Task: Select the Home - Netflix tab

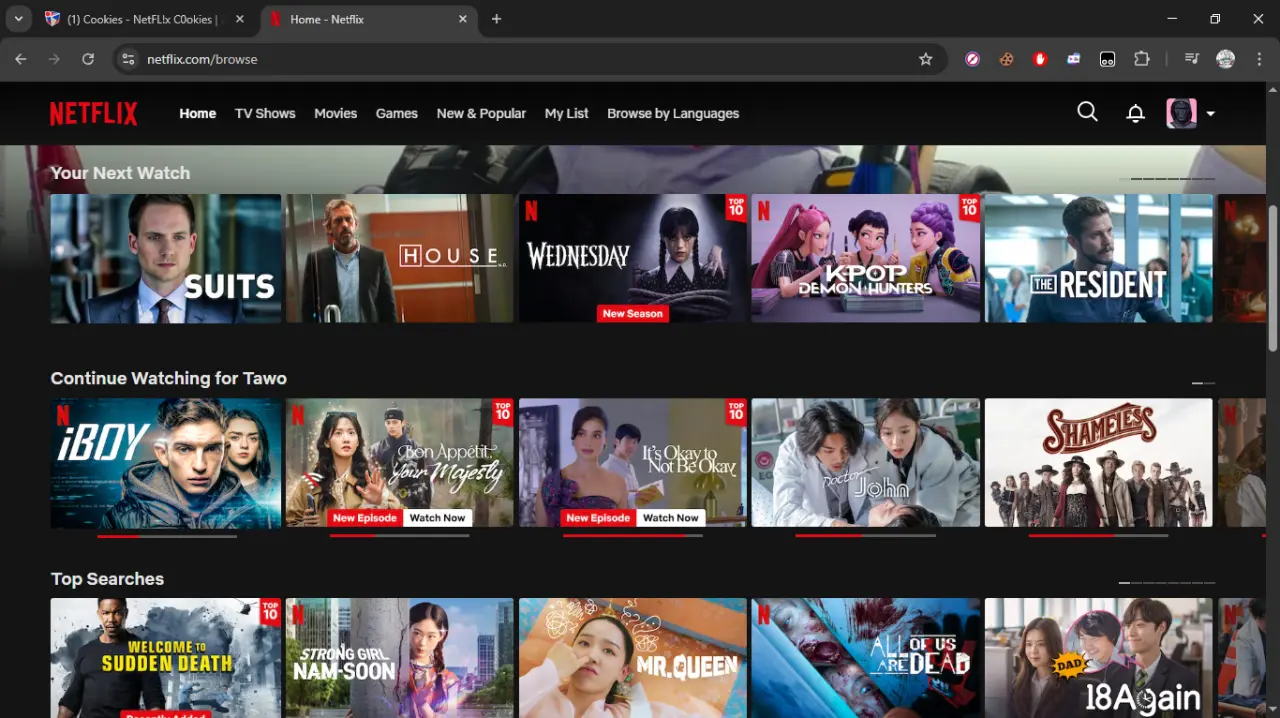Action: coord(369,19)
